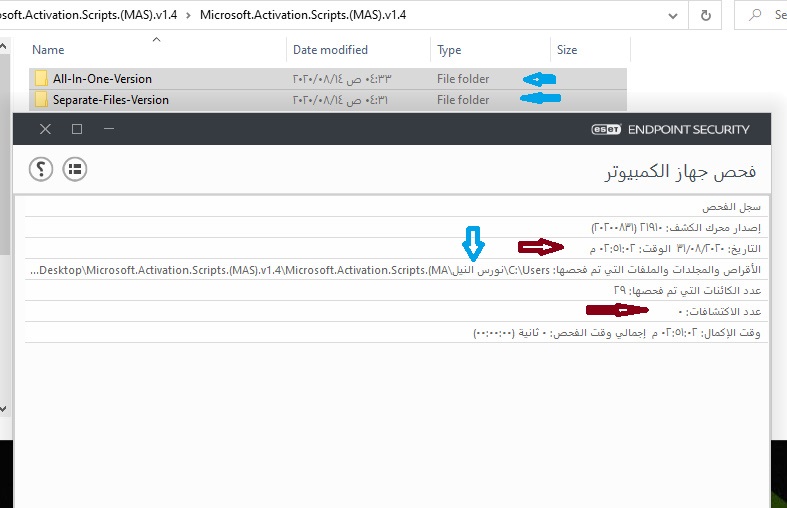Sort files by Type column header
The image size is (787, 508).
pos(449,50)
